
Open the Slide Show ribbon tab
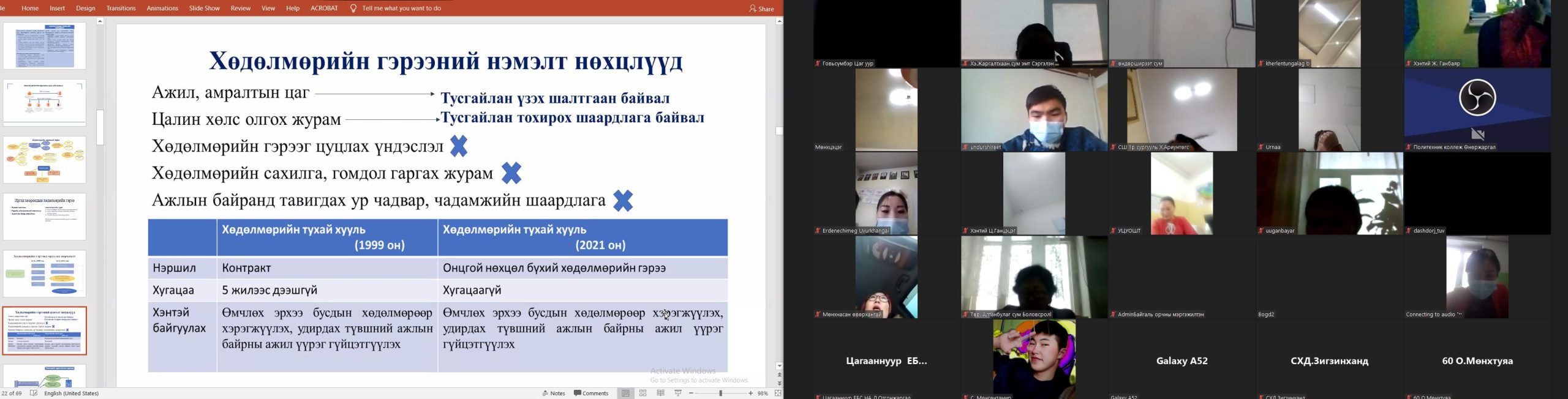[x=204, y=9]
